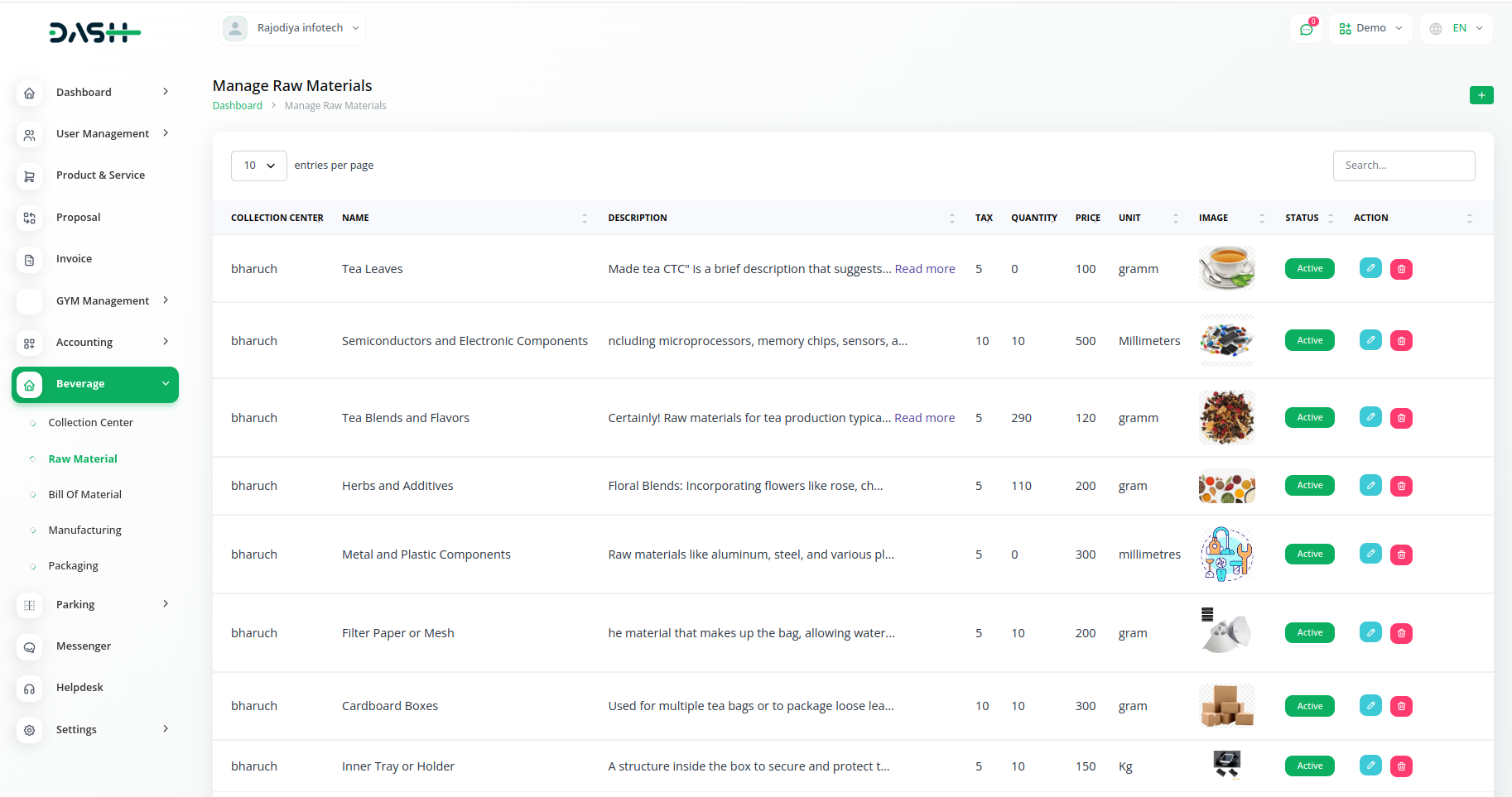Click the Dashboard breadcrumb link
Image resolution: width=1512 pixels, height=797 pixels.
coord(237,106)
